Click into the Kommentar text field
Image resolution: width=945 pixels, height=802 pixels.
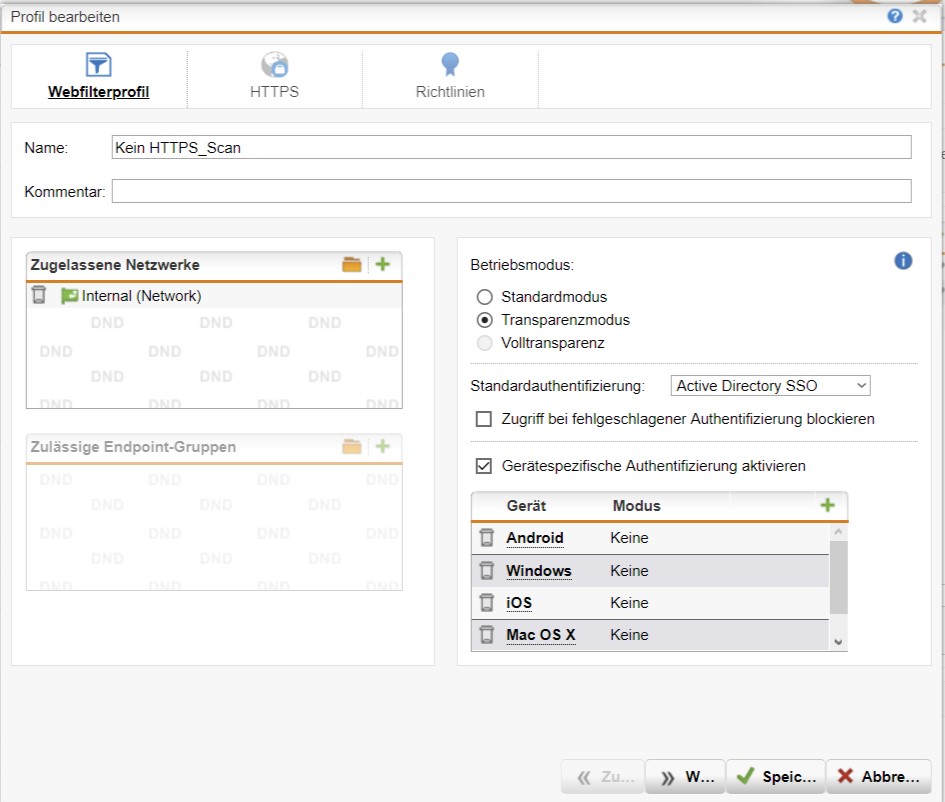click(511, 191)
